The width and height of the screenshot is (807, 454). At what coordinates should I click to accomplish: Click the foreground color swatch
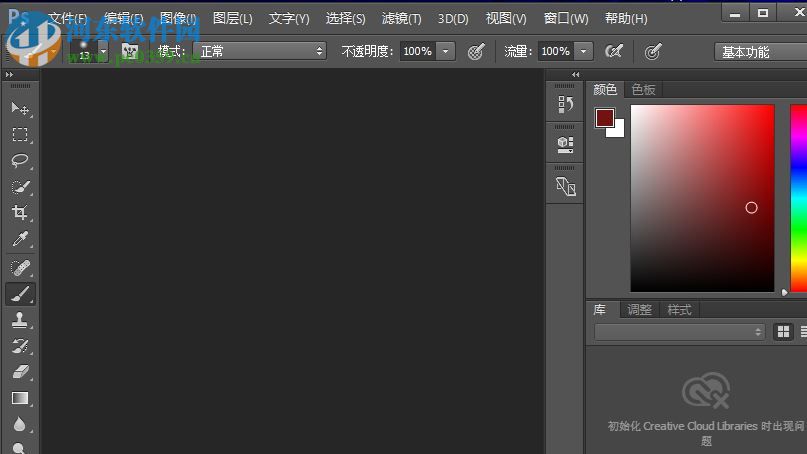(x=604, y=117)
